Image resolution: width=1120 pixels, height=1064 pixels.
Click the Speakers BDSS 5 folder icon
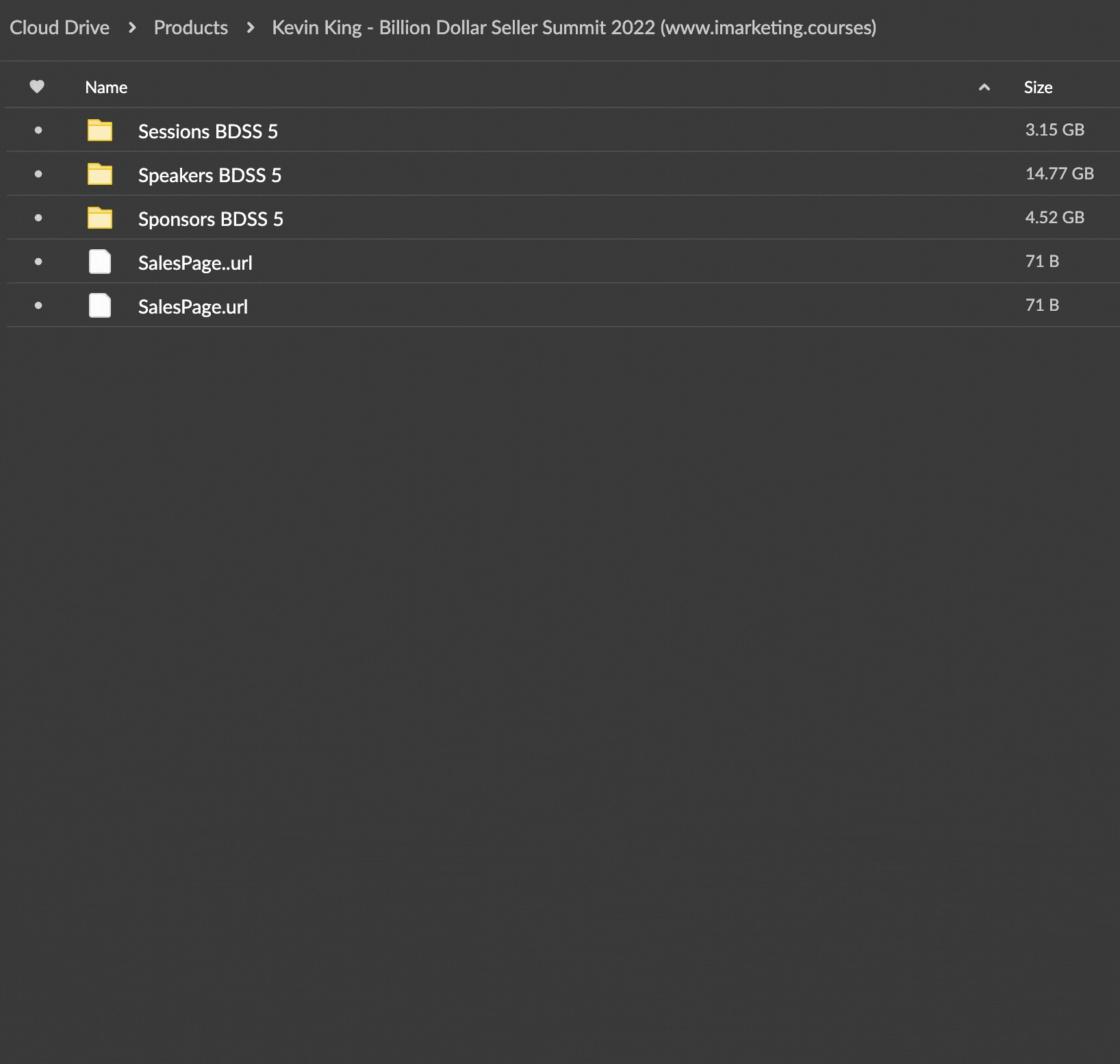click(x=100, y=174)
